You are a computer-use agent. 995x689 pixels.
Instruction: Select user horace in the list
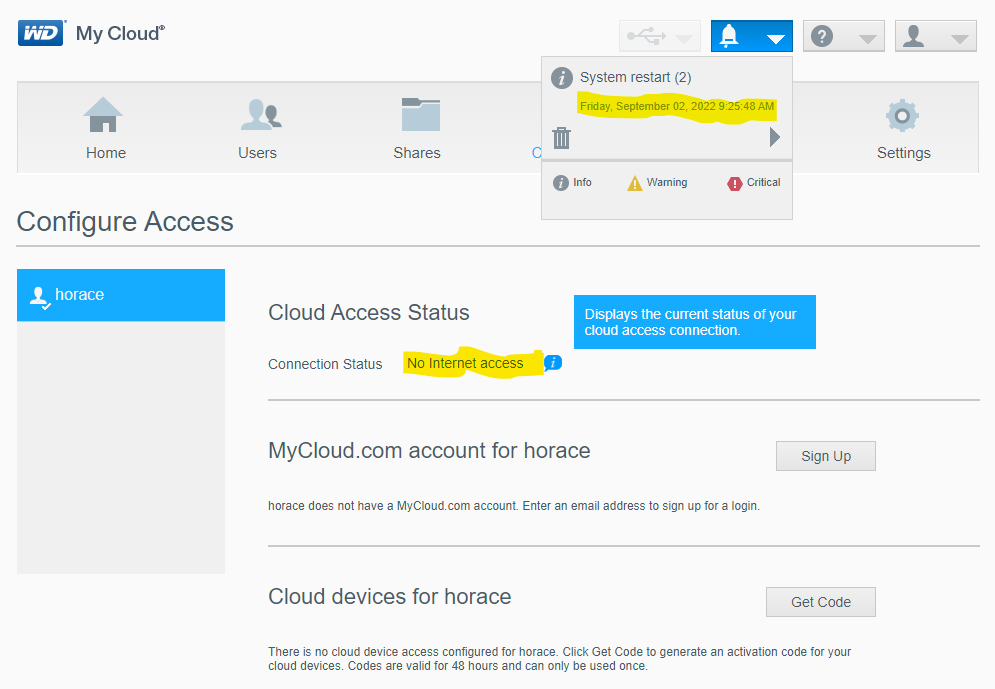tap(121, 295)
